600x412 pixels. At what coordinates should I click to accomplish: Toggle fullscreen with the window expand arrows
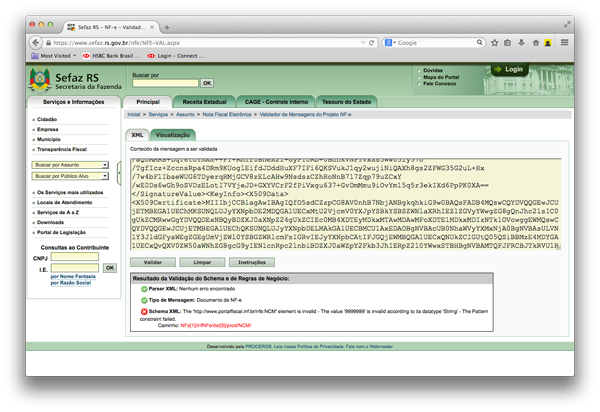coord(567,24)
